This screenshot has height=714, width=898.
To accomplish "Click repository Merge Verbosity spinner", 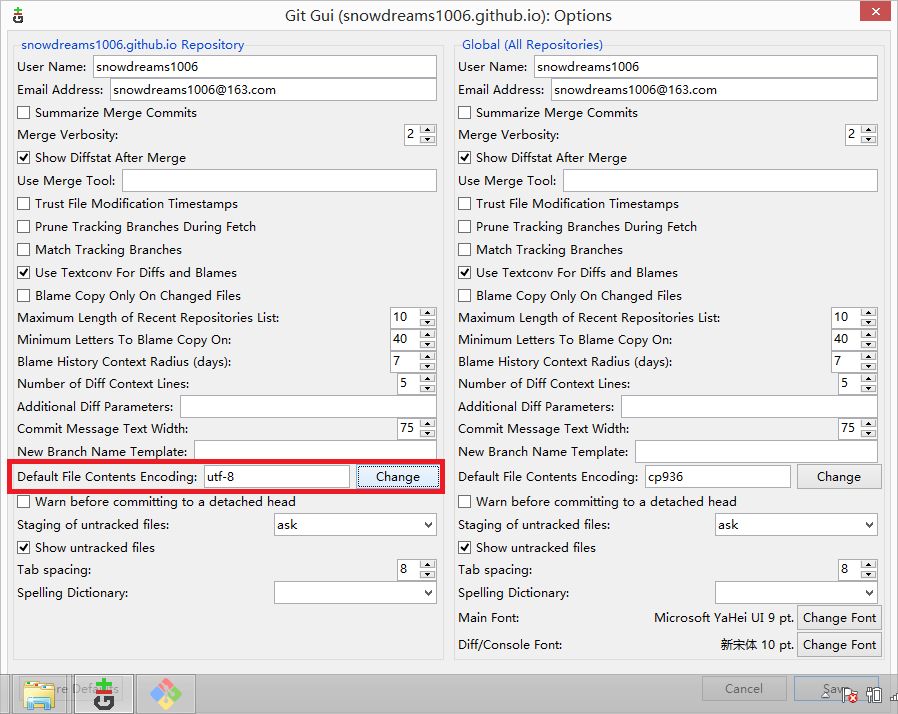I will point(420,135).
